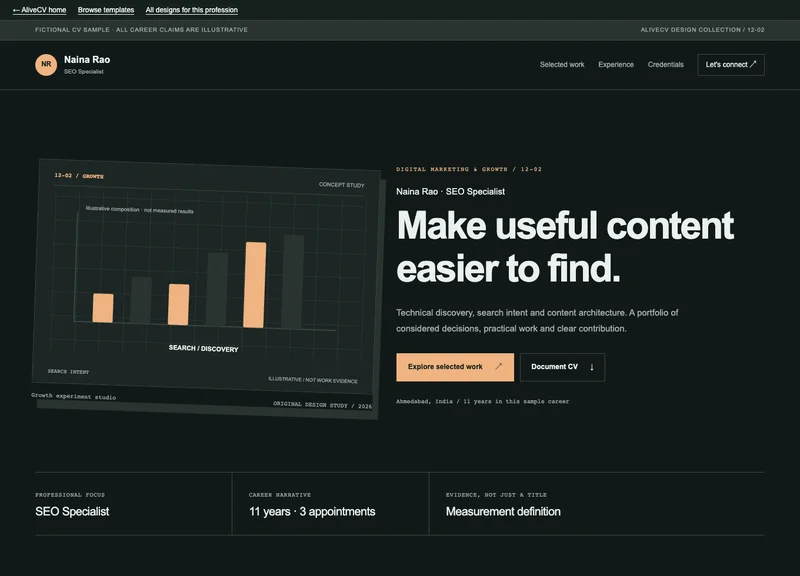Click the Document CV button
Image resolution: width=800 pixels, height=576 pixels.
point(562,367)
